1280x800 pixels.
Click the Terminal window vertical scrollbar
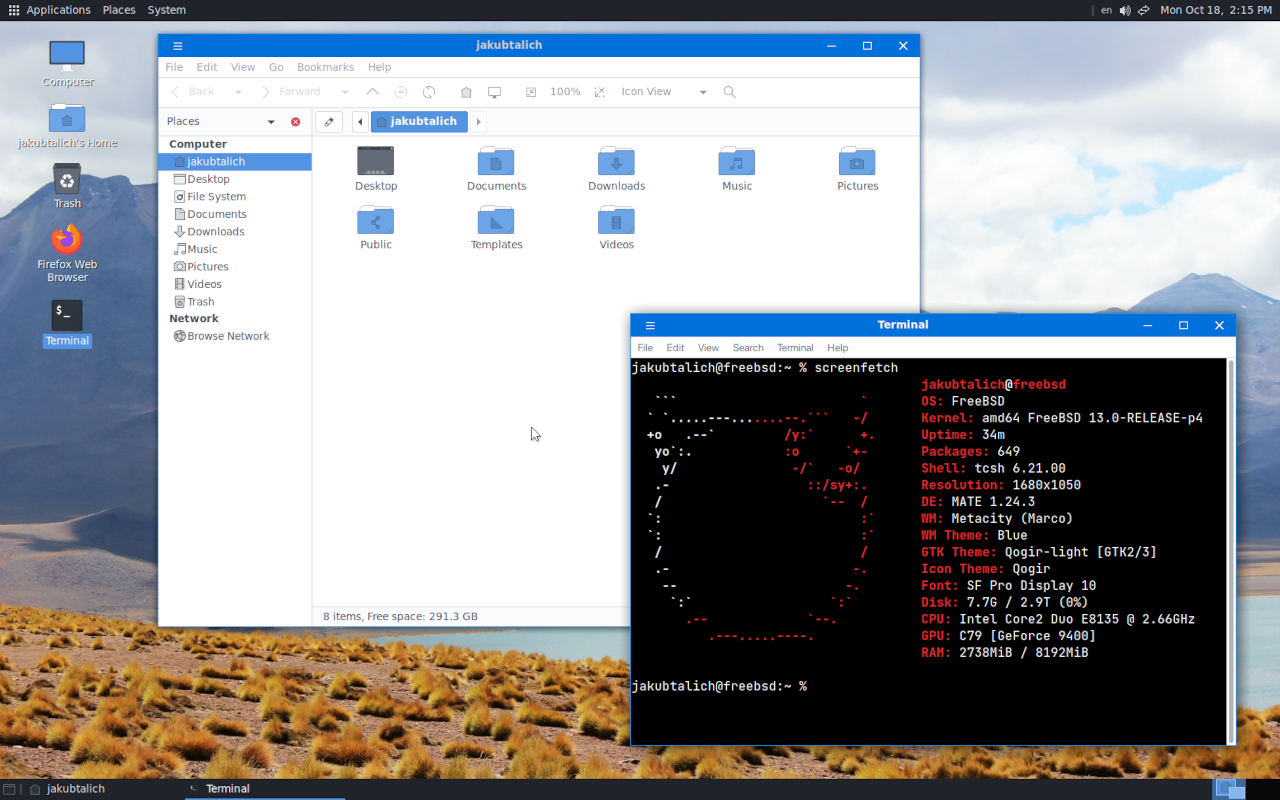click(x=1231, y=551)
